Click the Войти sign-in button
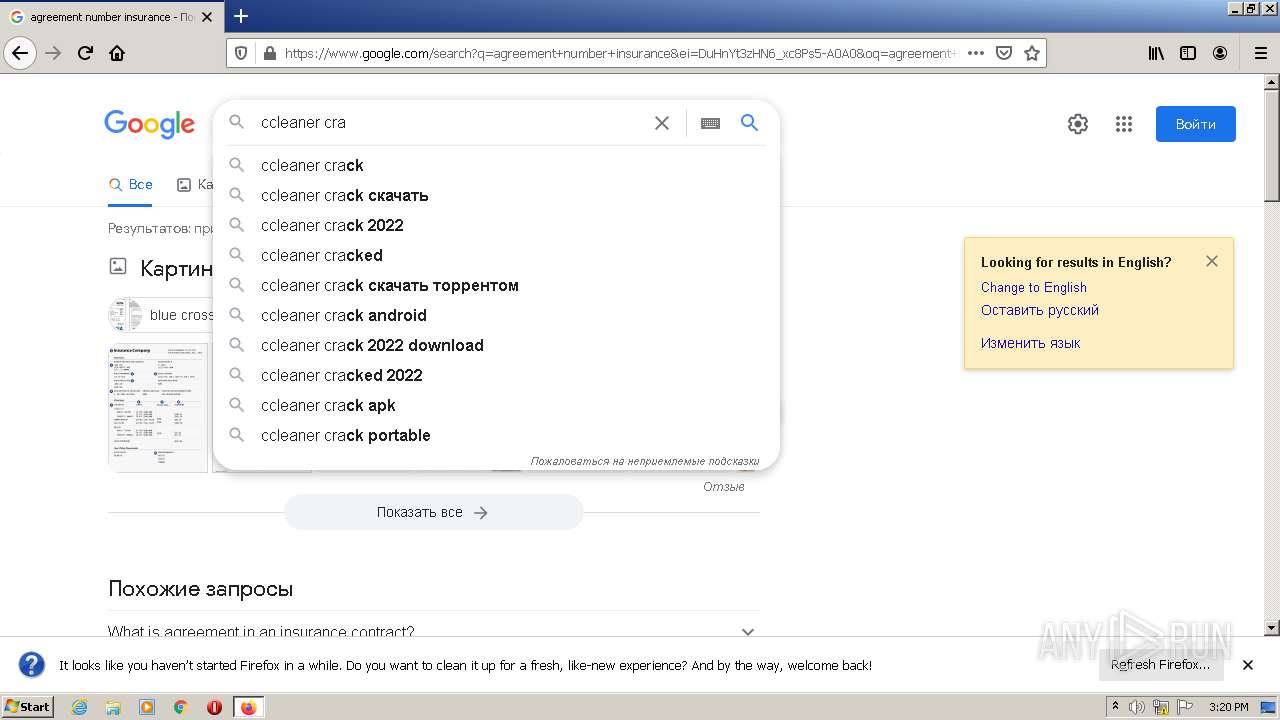The width and height of the screenshot is (1280, 720). coord(1195,124)
